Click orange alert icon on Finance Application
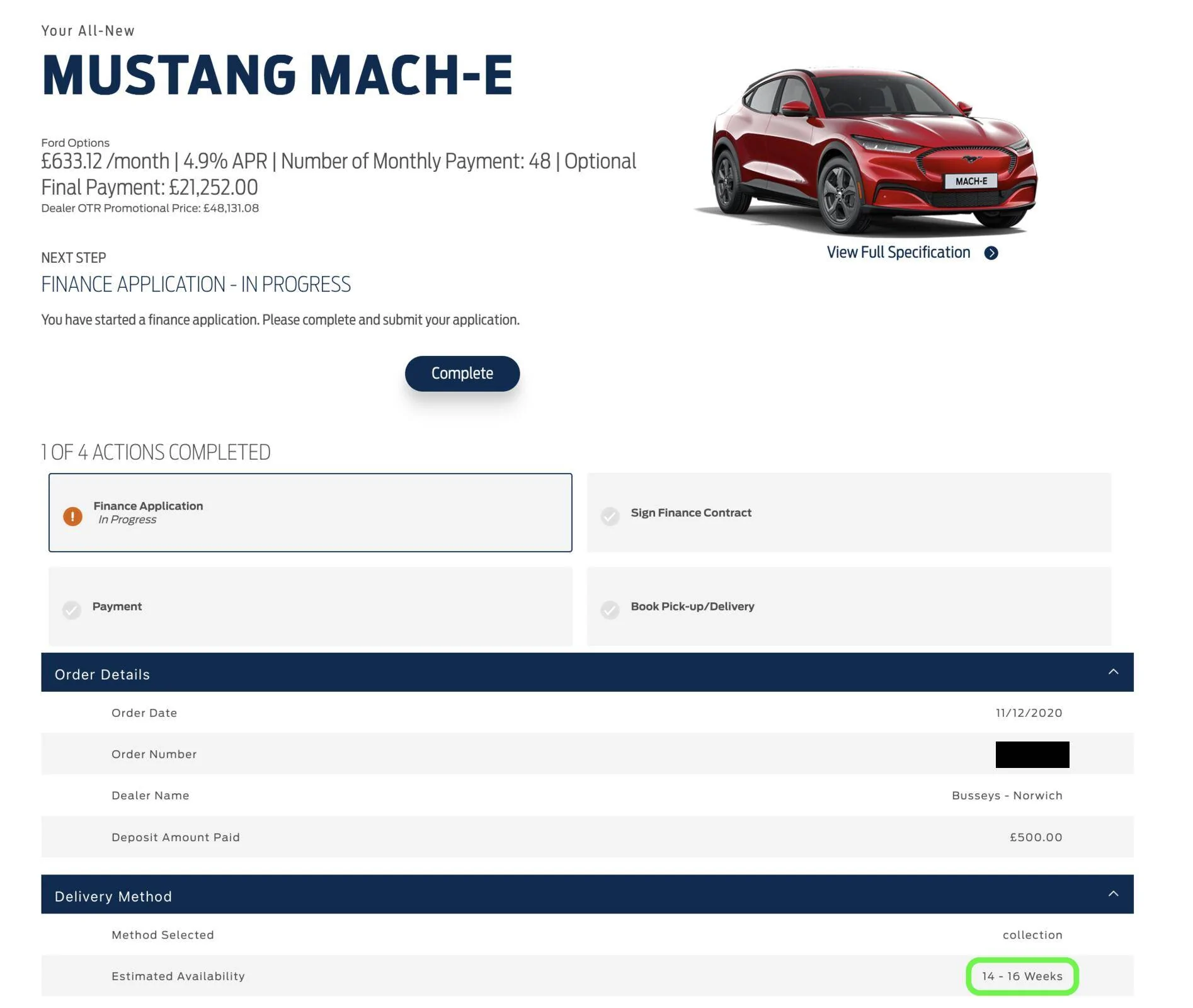 72,516
